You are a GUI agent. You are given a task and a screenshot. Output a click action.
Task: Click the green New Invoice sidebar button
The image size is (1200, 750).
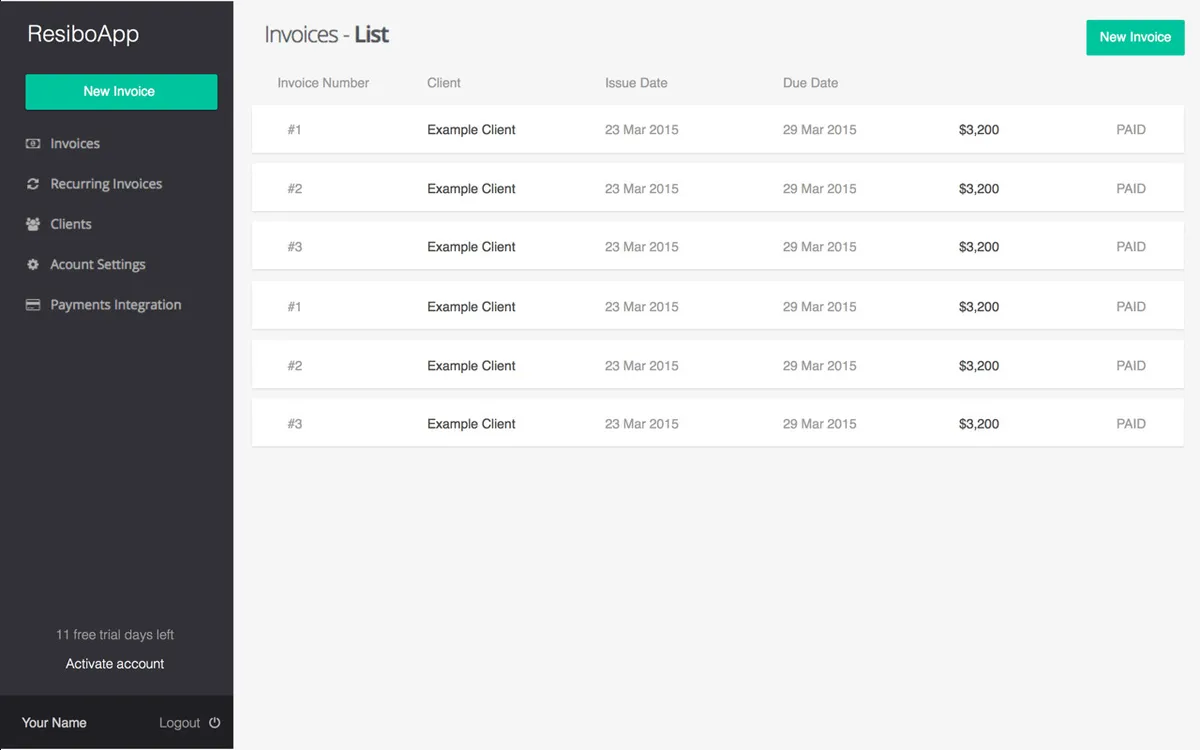coord(120,91)
